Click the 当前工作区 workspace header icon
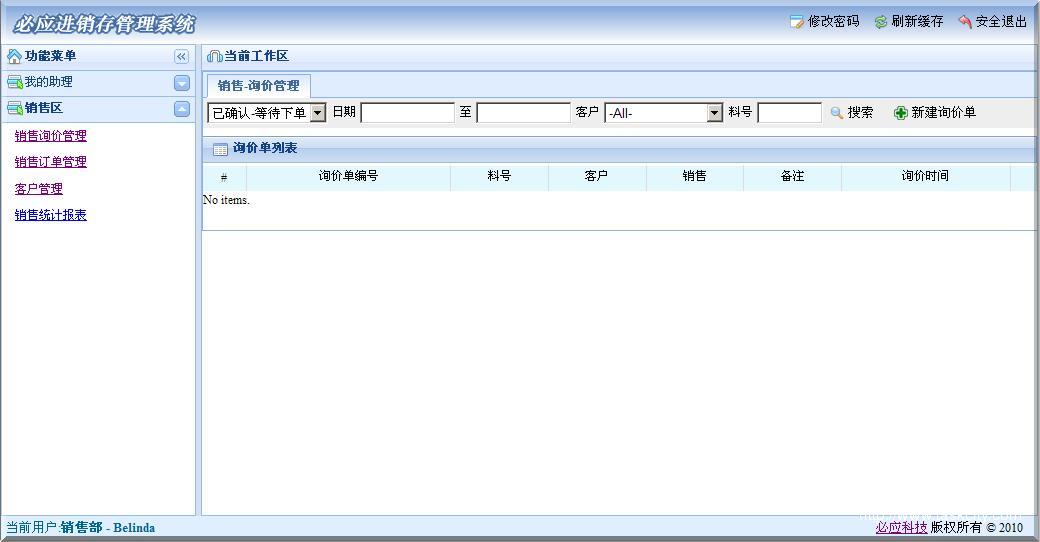The height and width of the screenshot is (542, 1040). pyautogui.click(x=214, y=57)
